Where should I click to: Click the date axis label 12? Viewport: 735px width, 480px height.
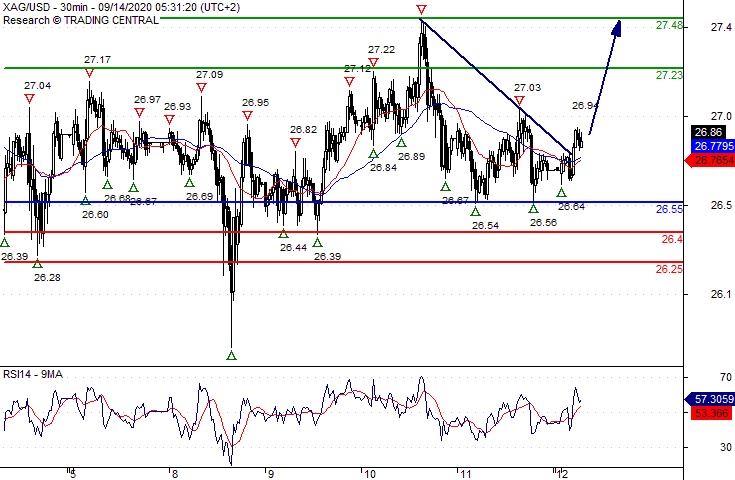562,474
